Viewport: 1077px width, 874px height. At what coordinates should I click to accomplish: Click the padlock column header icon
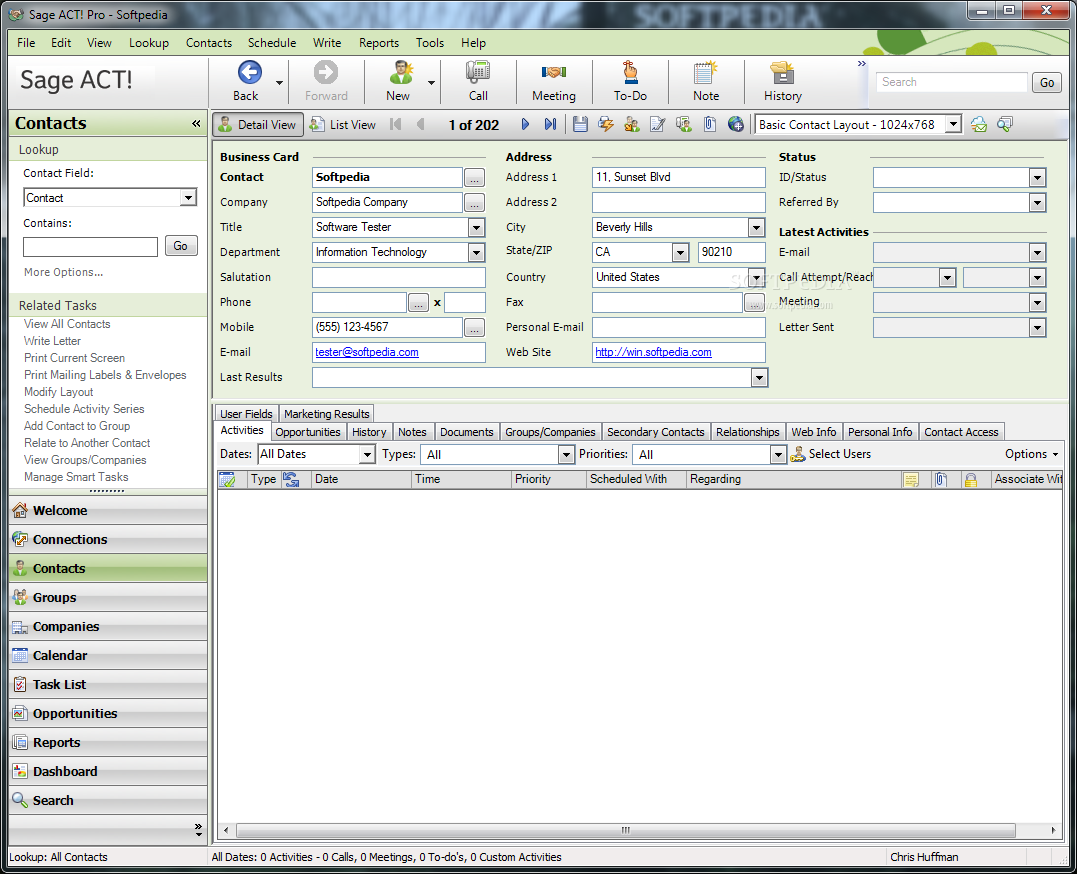coord(971,480)
